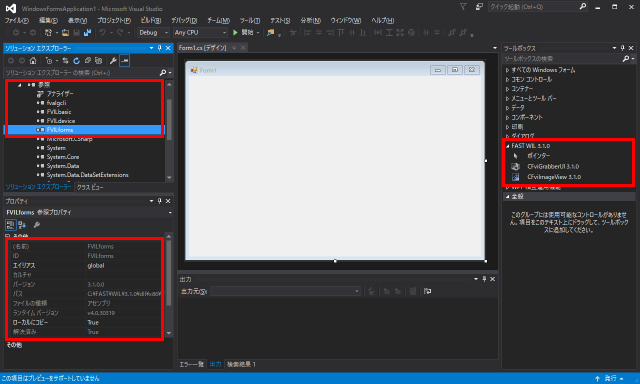Click the Property Pages wrench icon
This screenshot has width=640, height=384.
[x=37, y=225]
